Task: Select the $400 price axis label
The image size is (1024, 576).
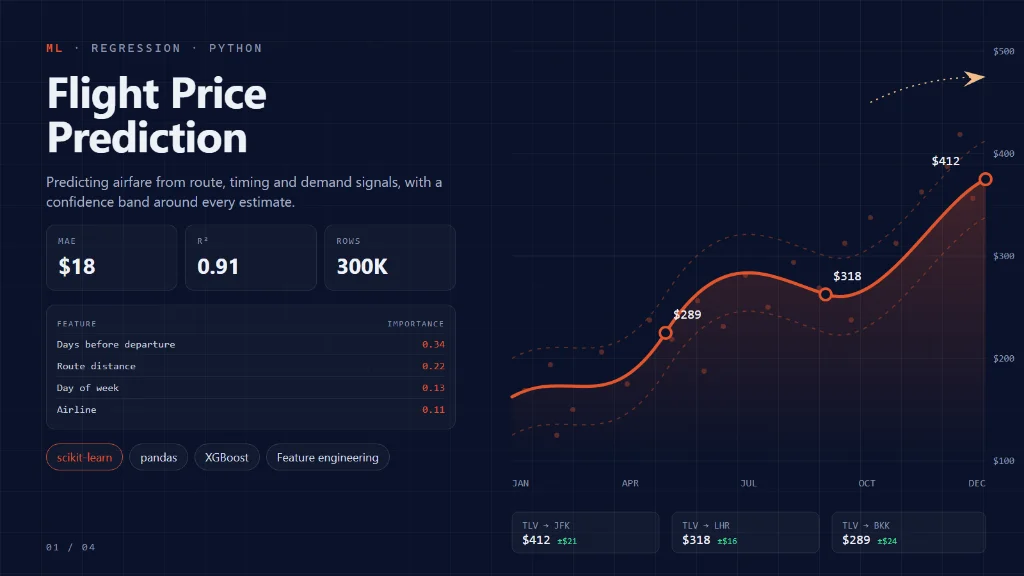Action: click(1004, 154)
